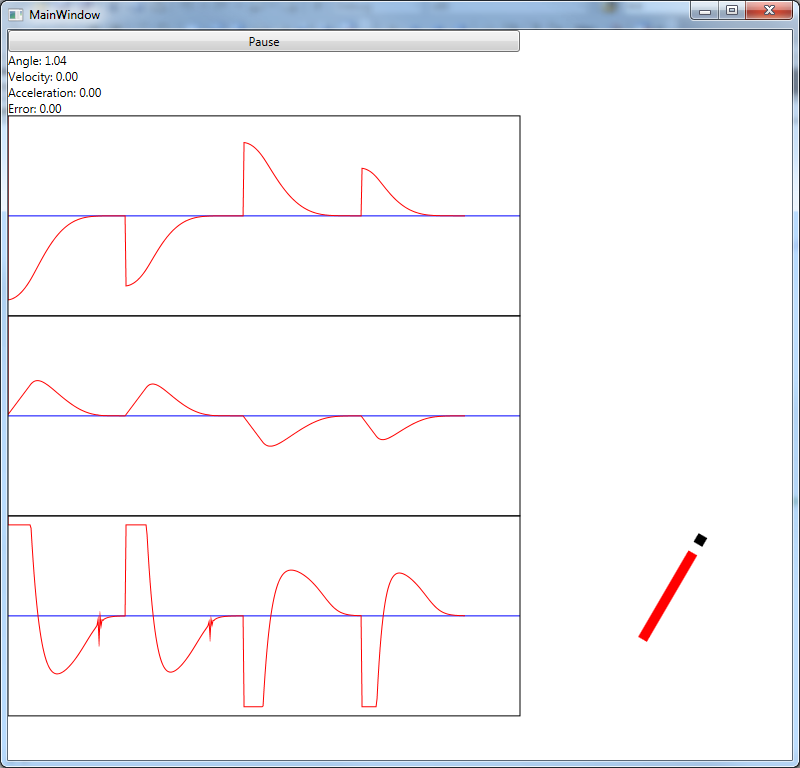Click the second small spike in bottom graph

coord(210,628)
